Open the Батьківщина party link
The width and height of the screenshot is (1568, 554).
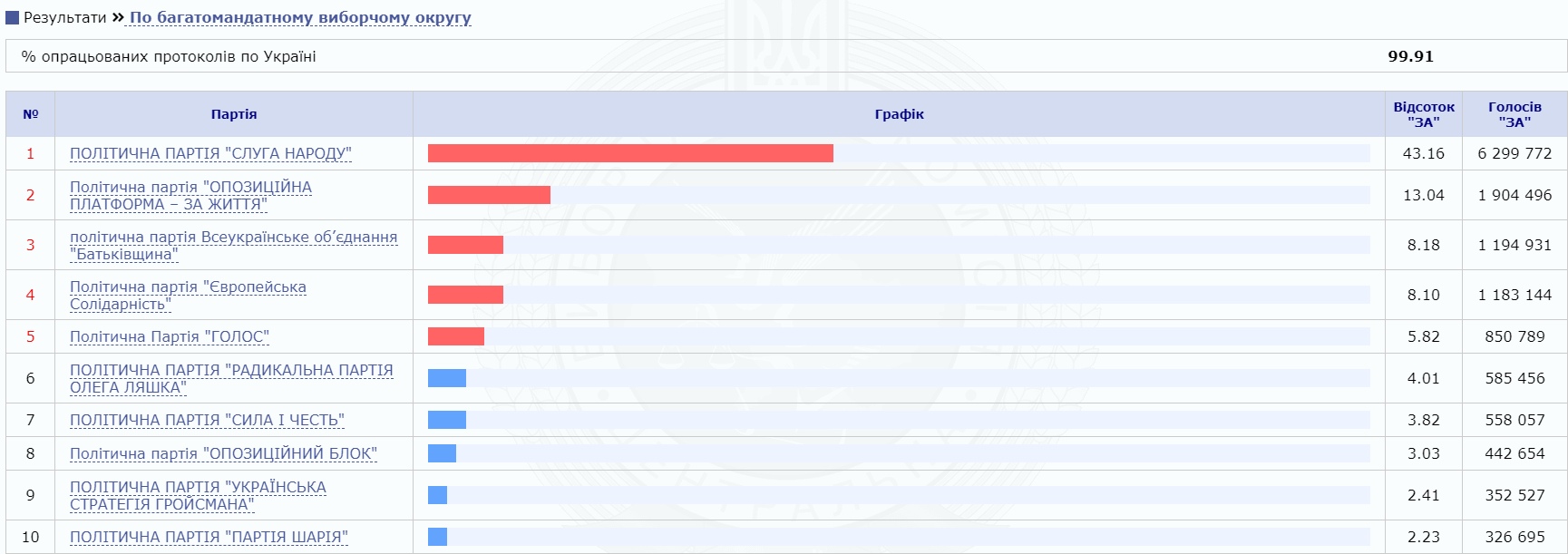pos(233,245)
